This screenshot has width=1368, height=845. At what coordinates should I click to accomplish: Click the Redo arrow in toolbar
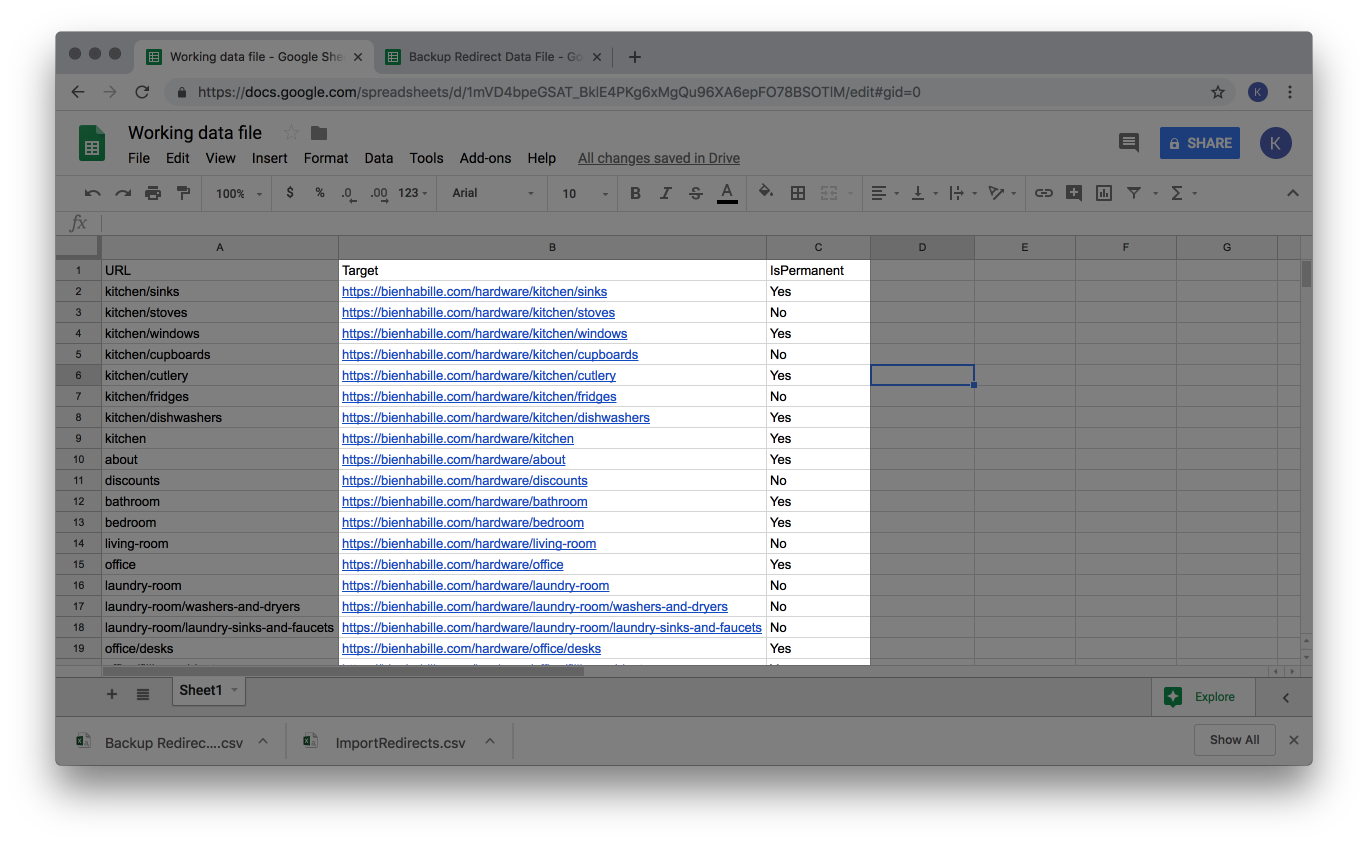click(x=123, y=193)
